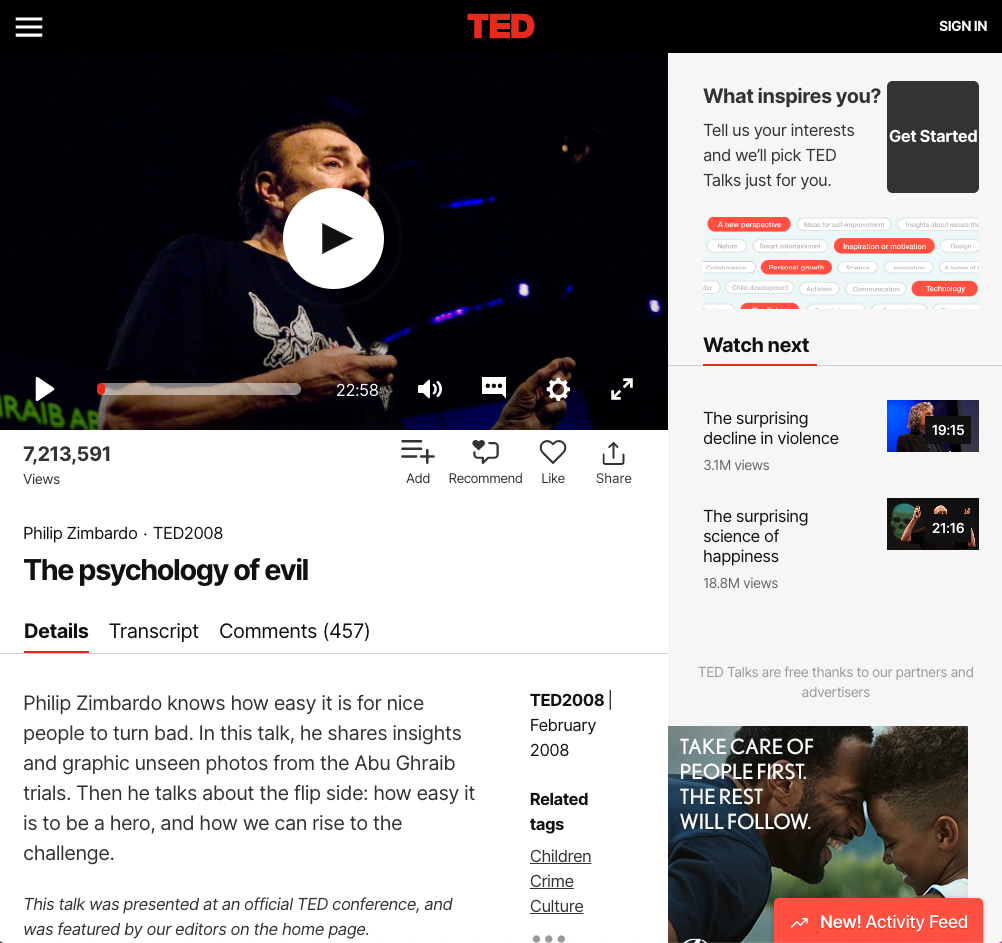Add the talk to a list
Screen dimensions: 1002x943
click(418, 462)
